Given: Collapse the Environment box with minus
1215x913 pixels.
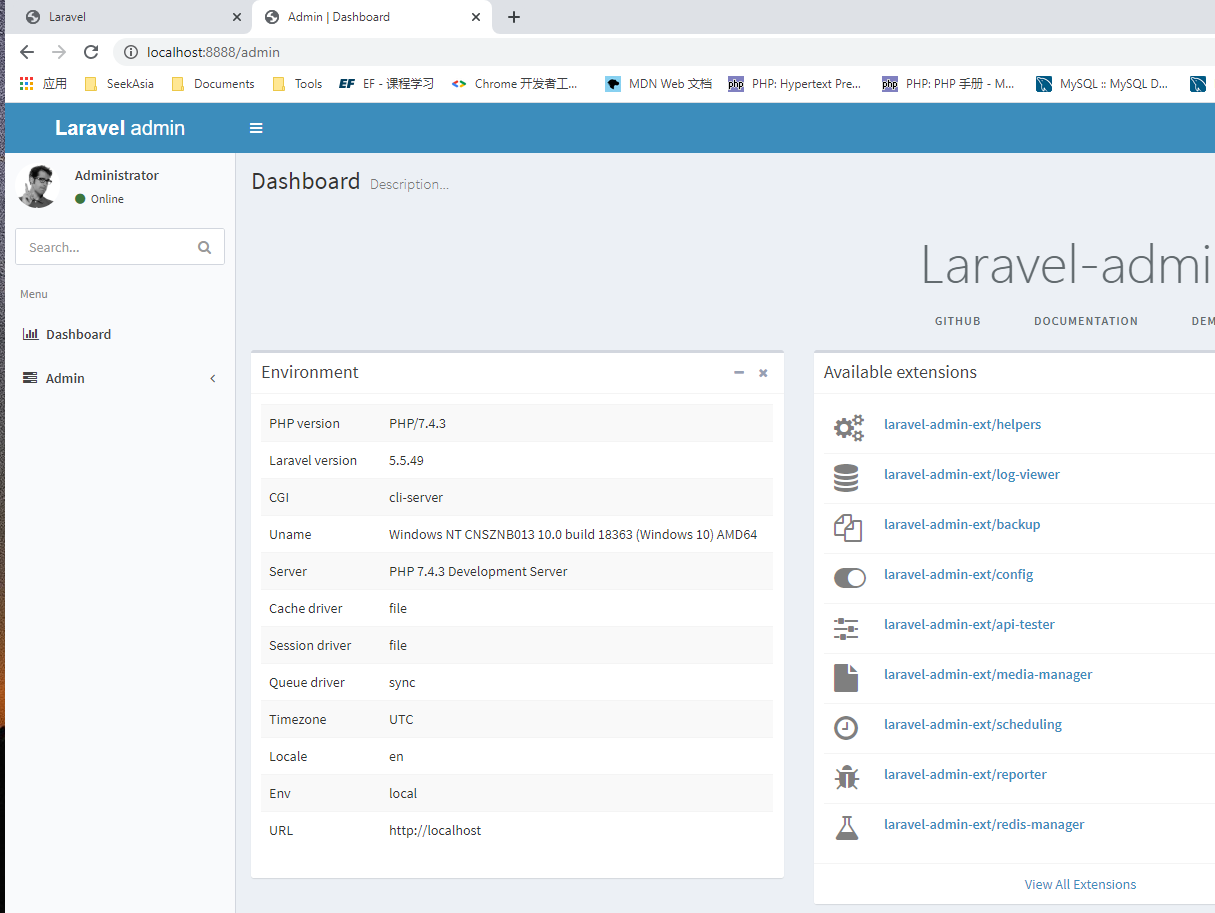Looking at the screenshot, I should (739, 372).
